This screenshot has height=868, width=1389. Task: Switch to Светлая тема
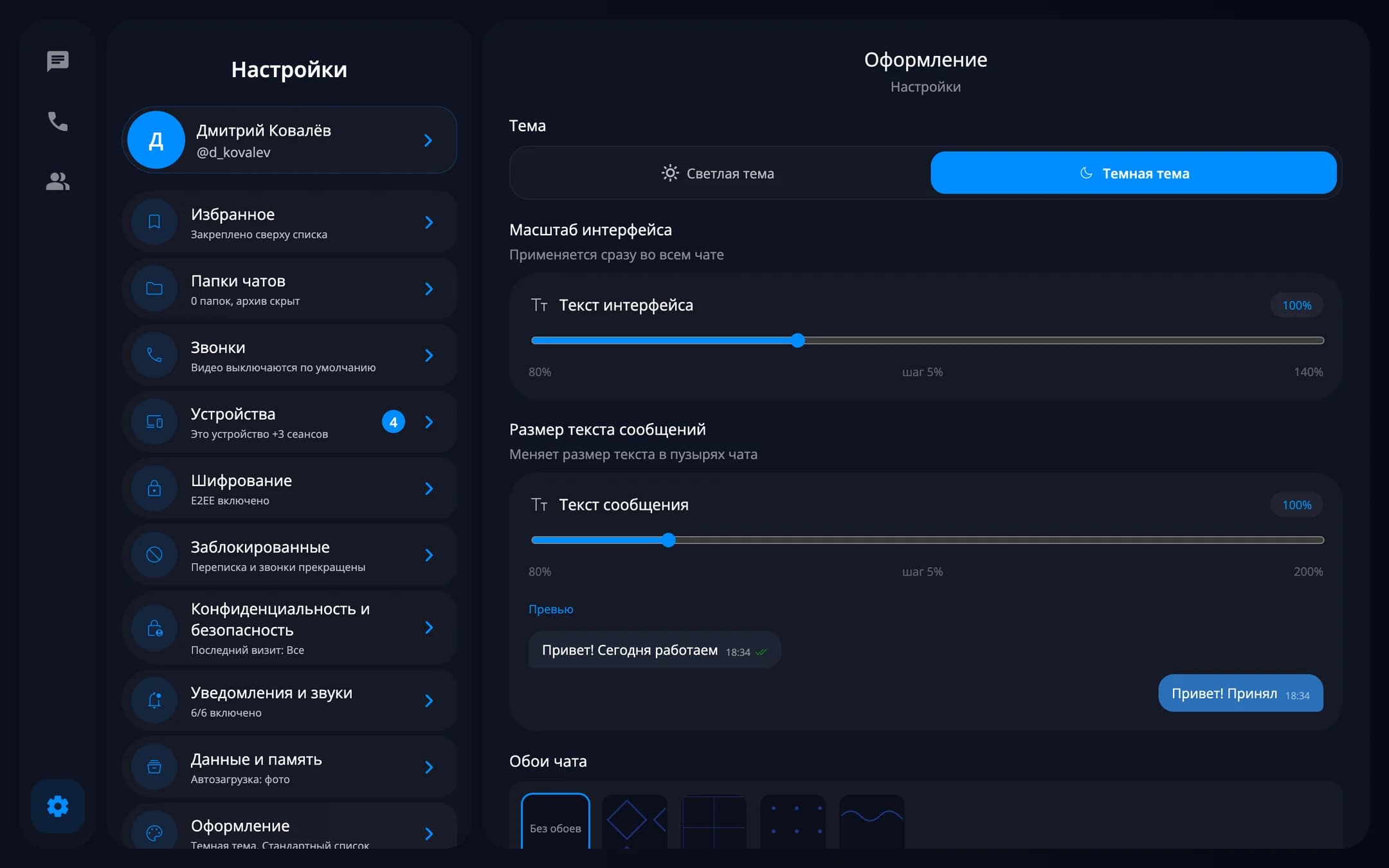[720, 173]
